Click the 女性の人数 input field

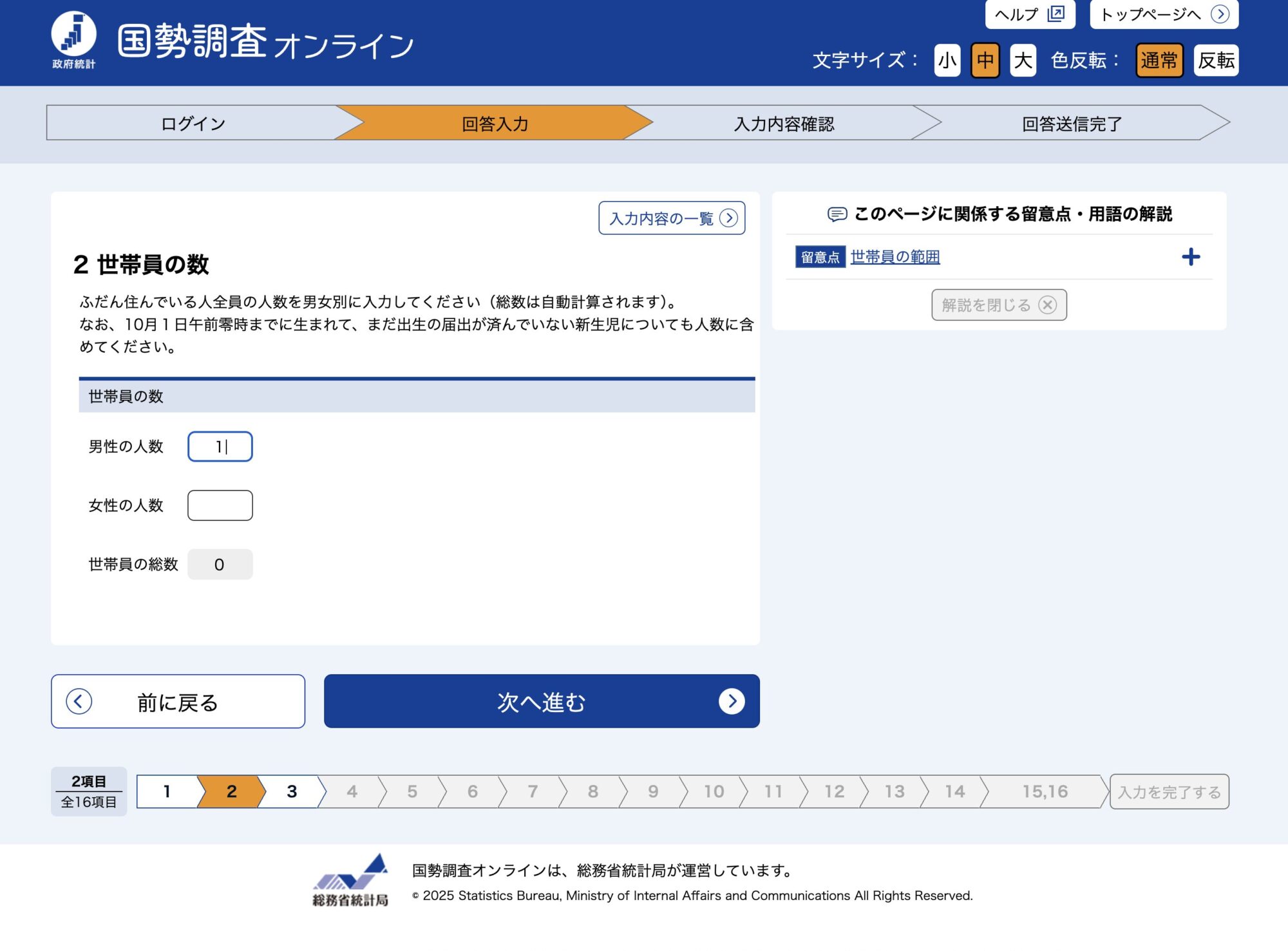click(x=220, y=505)
